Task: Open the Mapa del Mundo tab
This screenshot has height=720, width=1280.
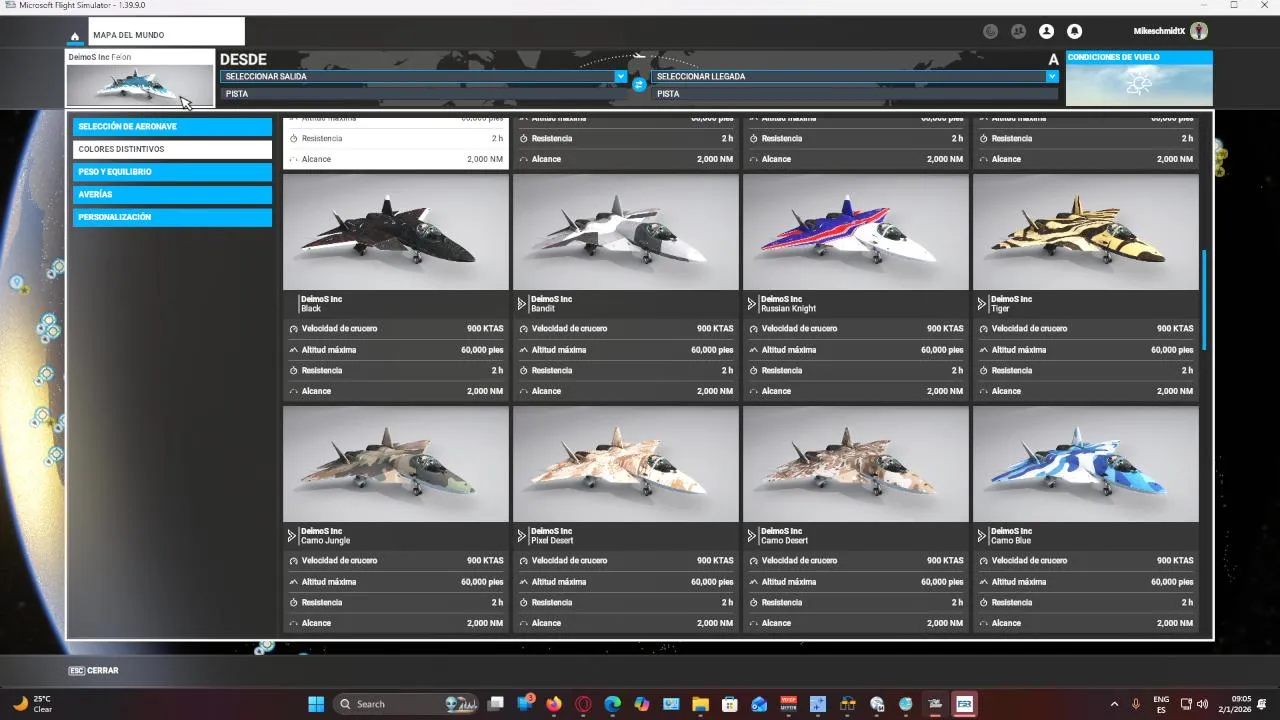Action: click(166, 34)
